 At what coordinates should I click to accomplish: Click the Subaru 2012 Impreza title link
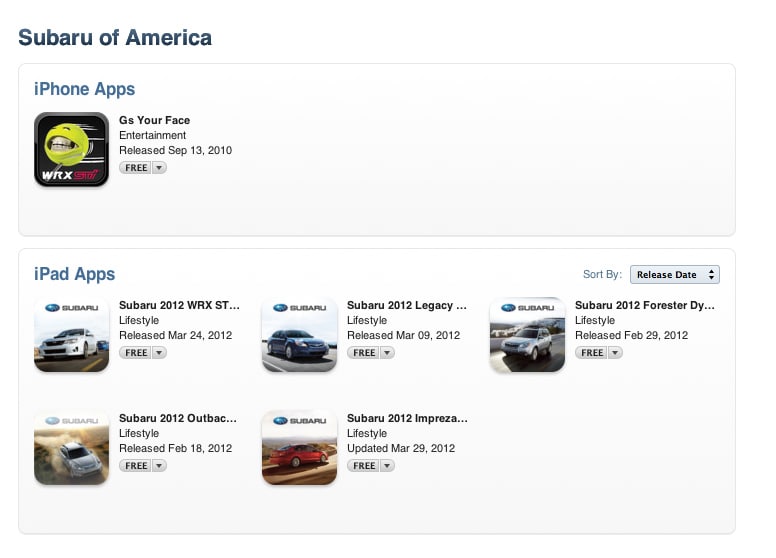(x=406, y=418)
